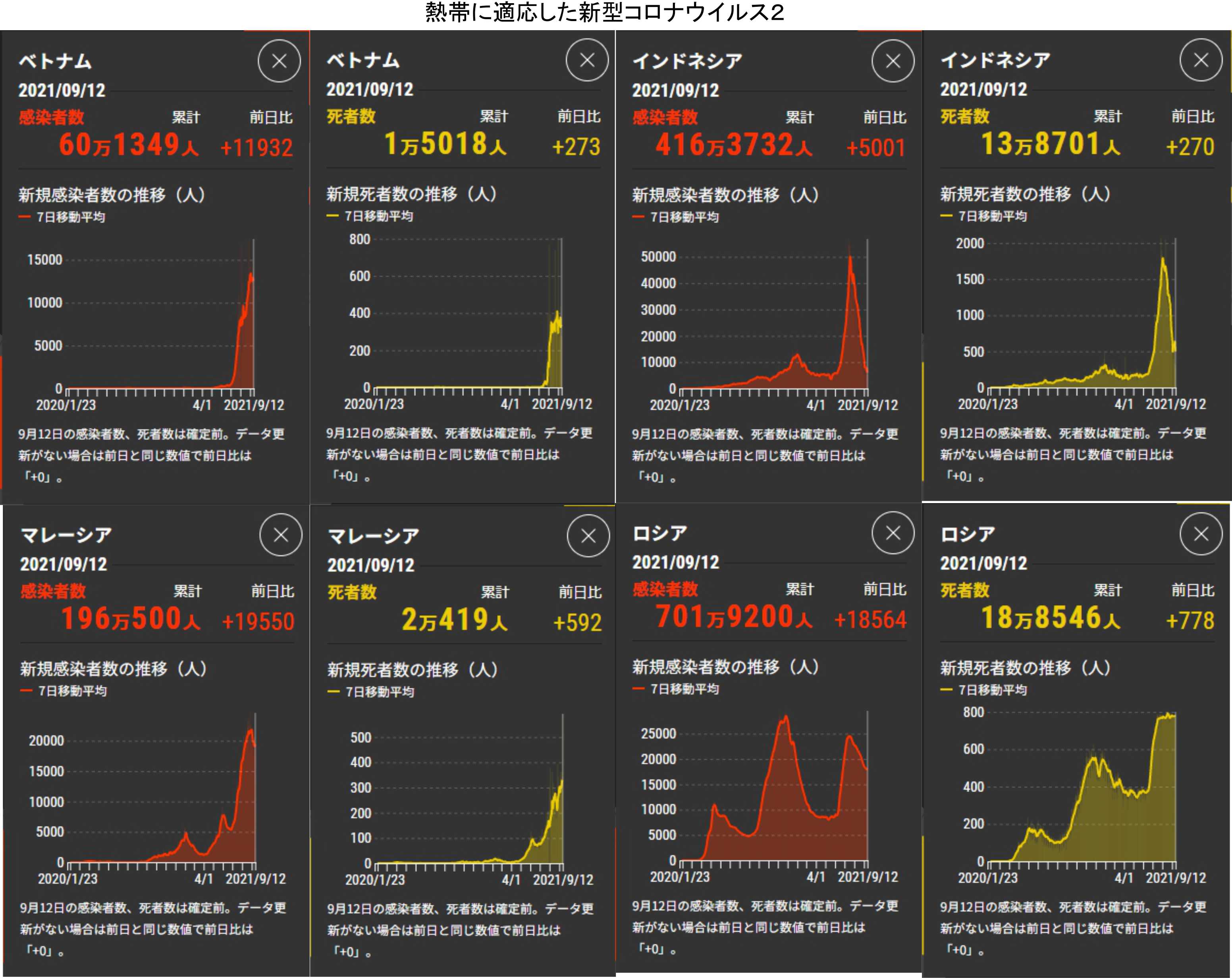Image resolution: width=1232 pixels, height=978 pixels.
Task: Click 4/1 axis date in Vietnam infections chart
Action: click(202, 405)
